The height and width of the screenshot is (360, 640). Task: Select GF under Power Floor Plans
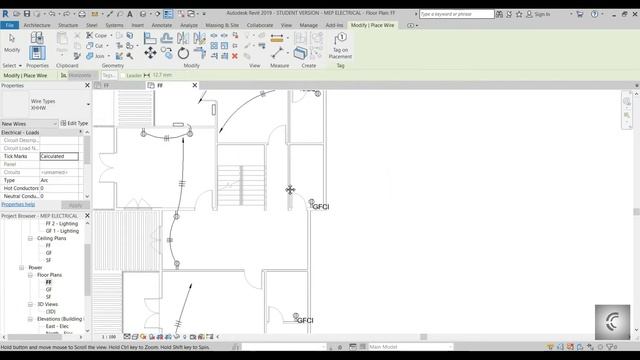tap(49, 290)
